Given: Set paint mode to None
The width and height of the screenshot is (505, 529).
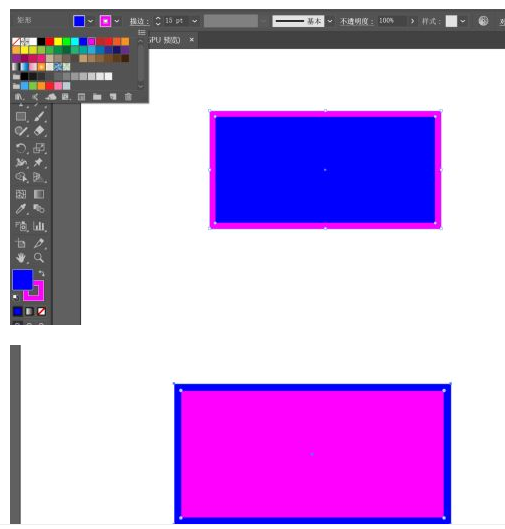Looking at the screenshot, I should point(41,311).
